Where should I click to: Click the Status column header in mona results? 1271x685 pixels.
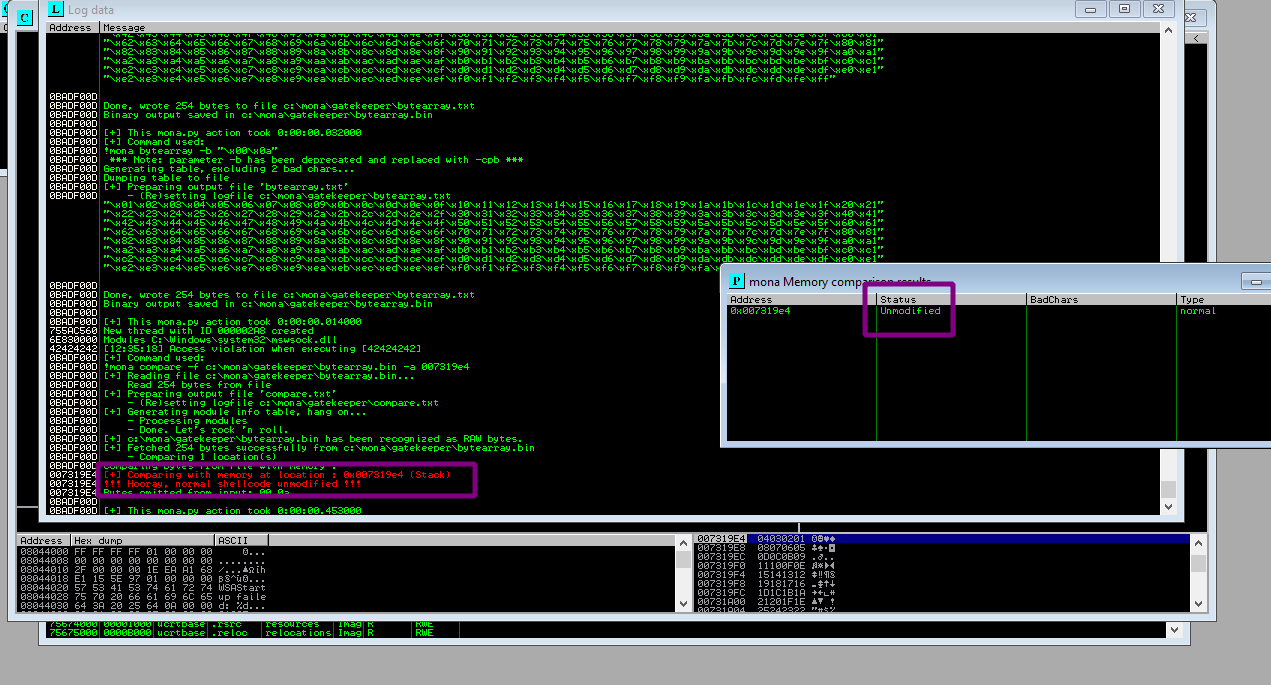point(950,299)
